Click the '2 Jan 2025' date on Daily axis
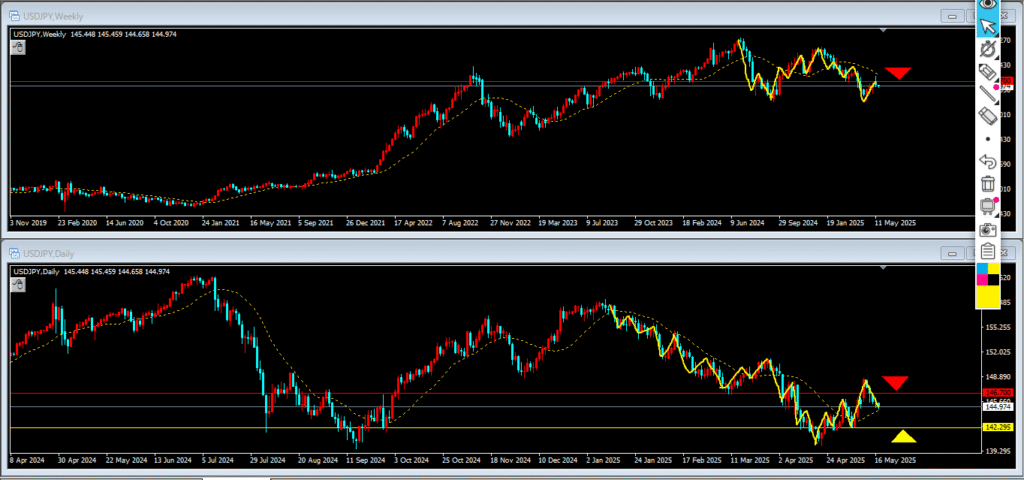This screenshot has width=1024, height=480. [605, 460]
